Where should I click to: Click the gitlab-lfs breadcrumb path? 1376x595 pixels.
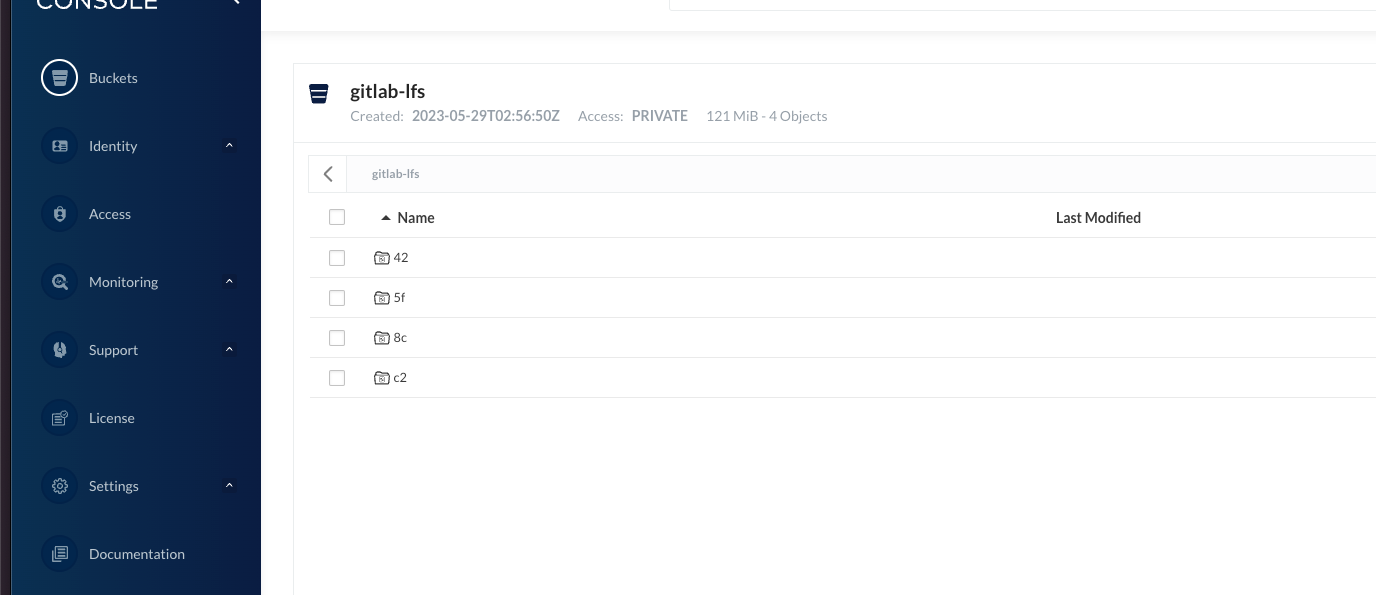[395, 174]
